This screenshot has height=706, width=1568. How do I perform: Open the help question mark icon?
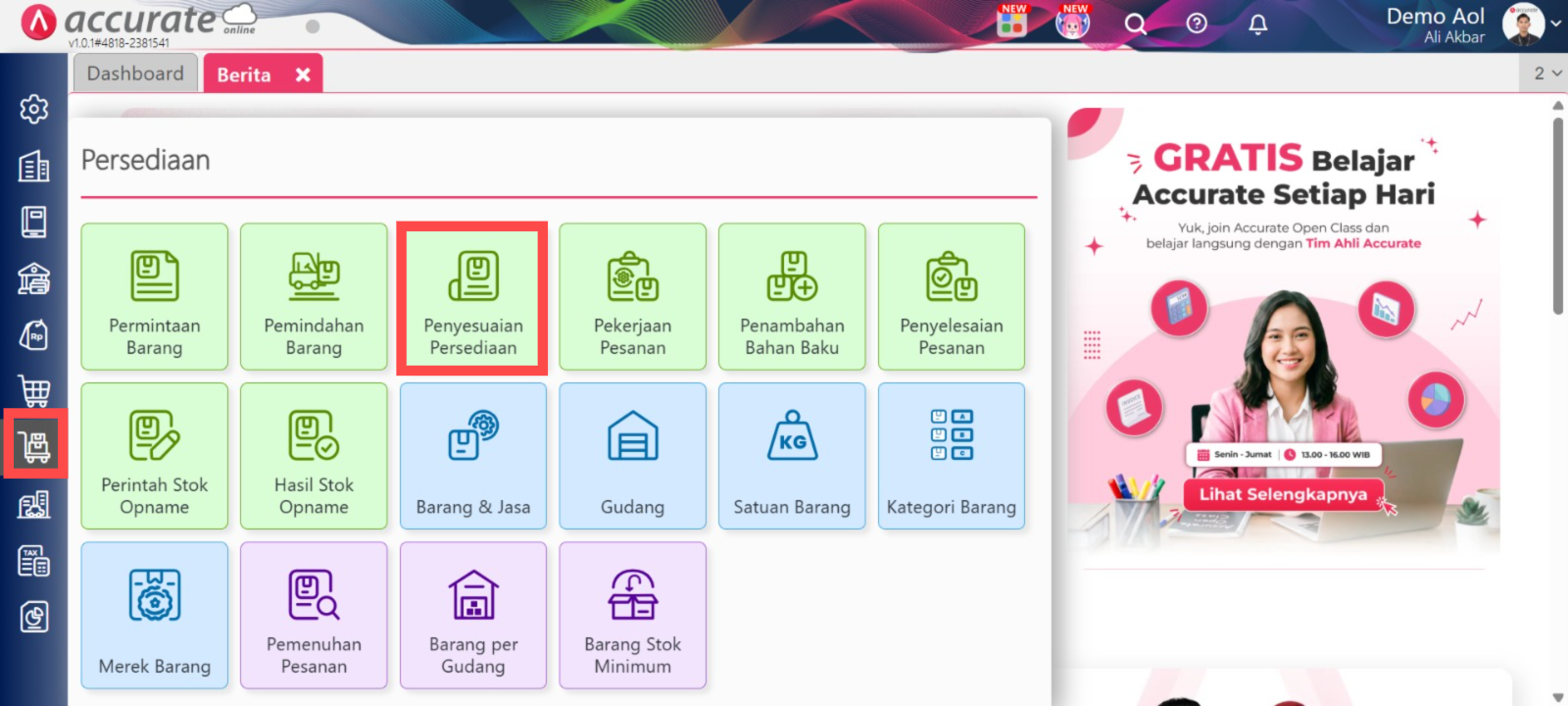tap(1197, 24)
